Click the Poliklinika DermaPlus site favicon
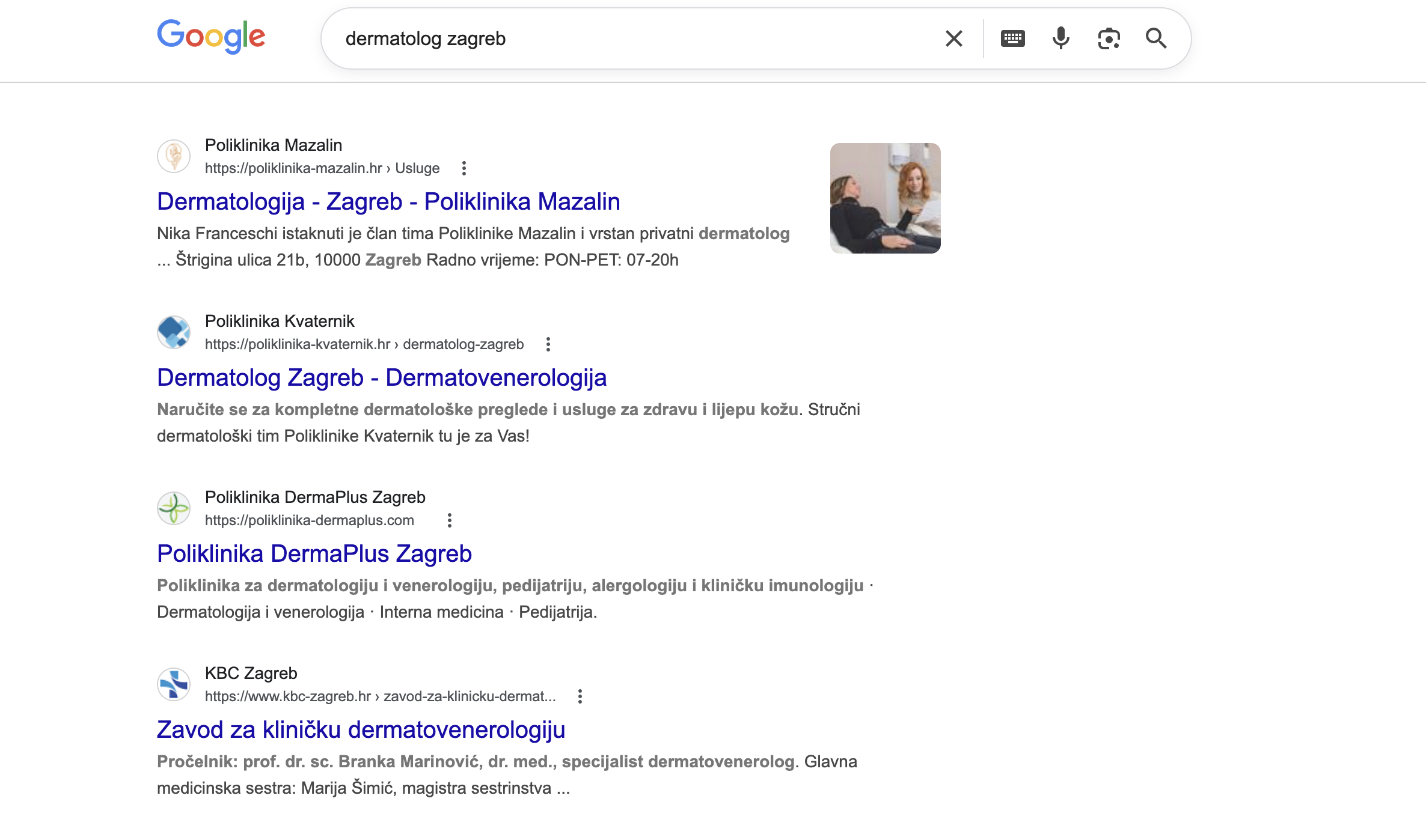This screenshot has height=840, width=1426. coord(174,508)
